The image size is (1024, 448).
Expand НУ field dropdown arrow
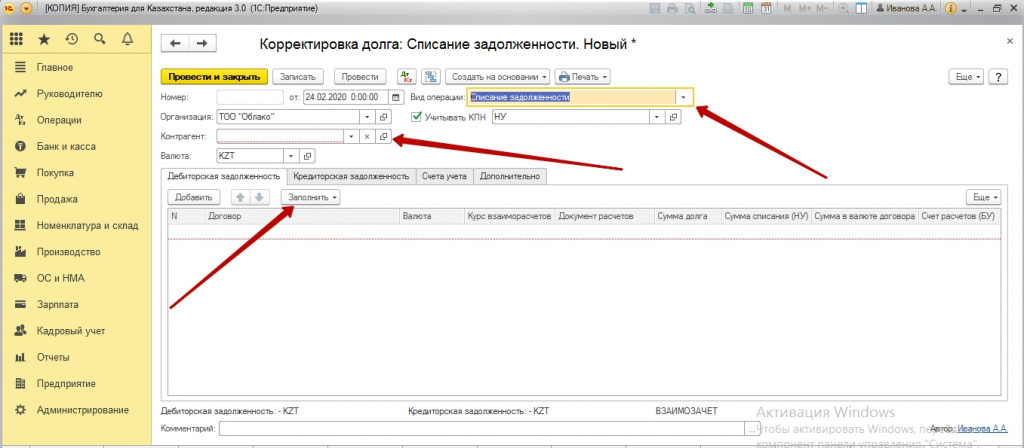tap(657, 117)
